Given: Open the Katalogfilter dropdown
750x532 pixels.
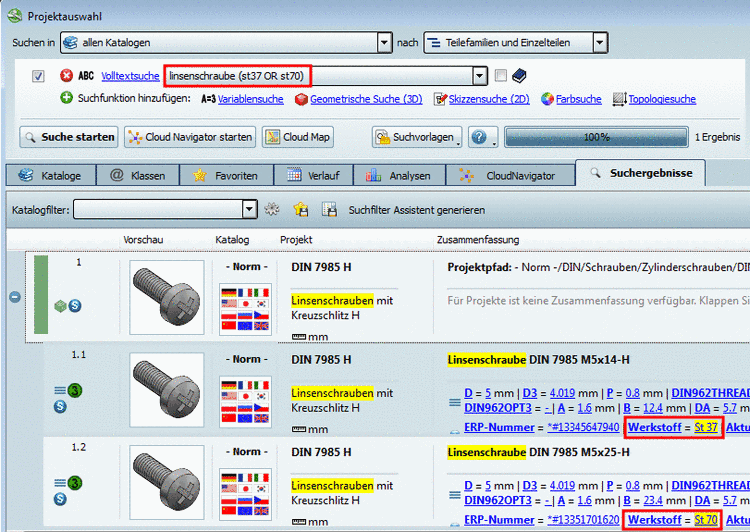Looking at the screenshot, I should [x=249, y=209].
